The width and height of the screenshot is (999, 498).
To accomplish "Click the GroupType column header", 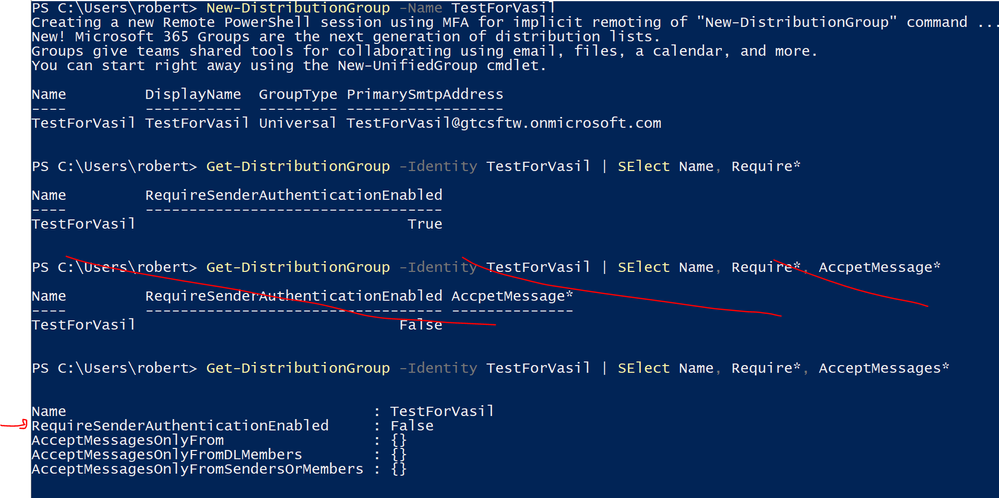I will 298,94.
